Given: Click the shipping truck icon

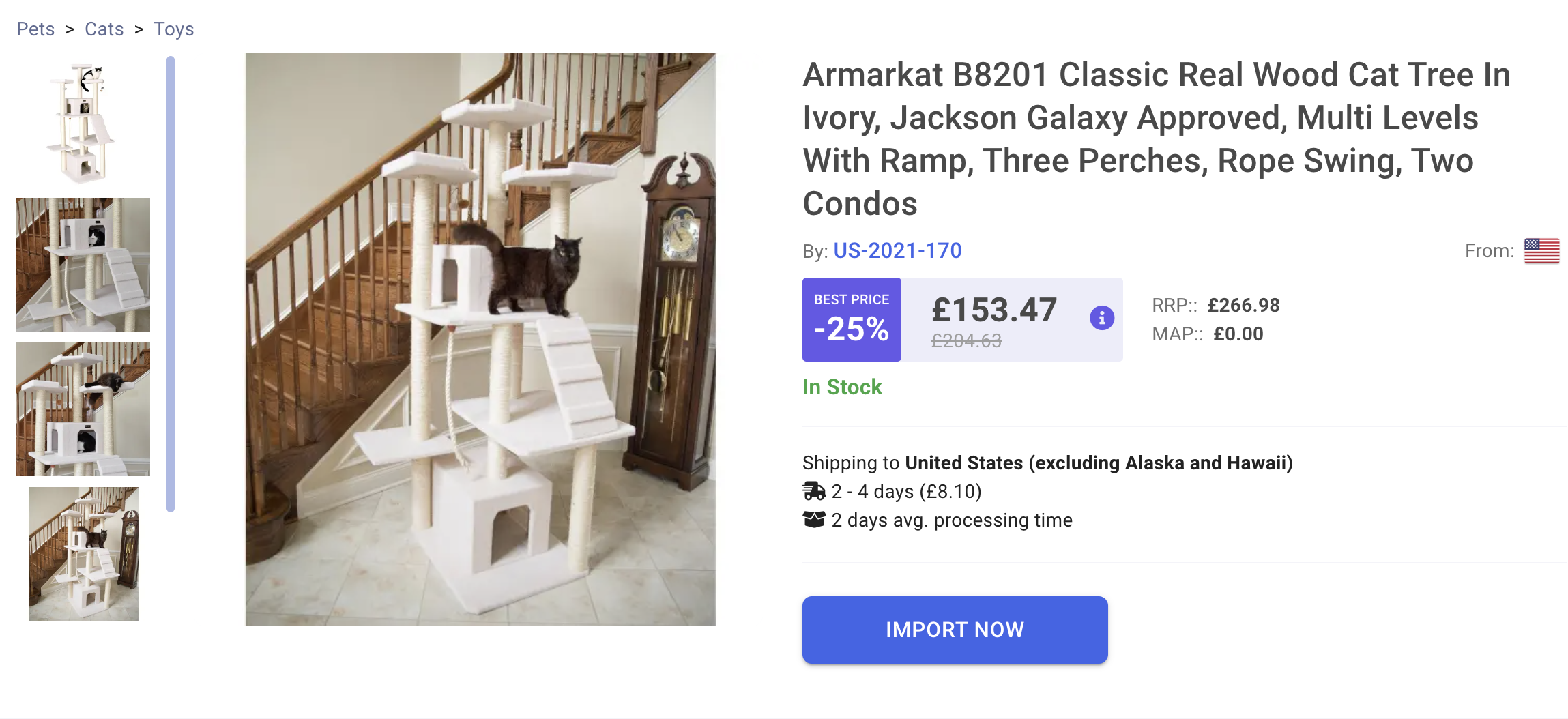Looking at the screenshot, I should (x=814, y=491).
